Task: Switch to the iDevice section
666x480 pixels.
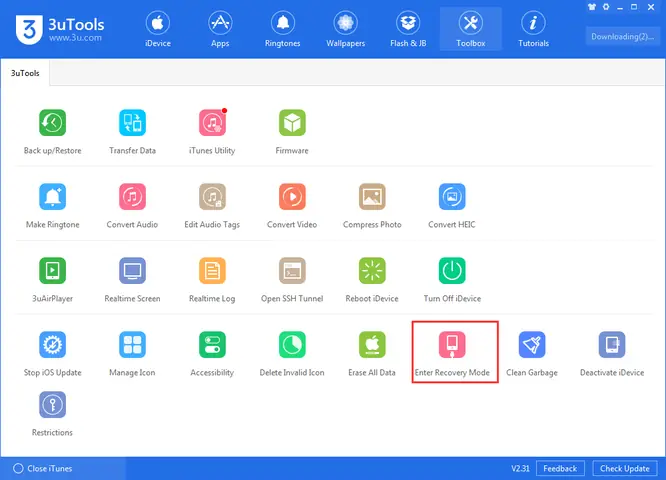Action: pyautogui.click(x=158, y=29)
